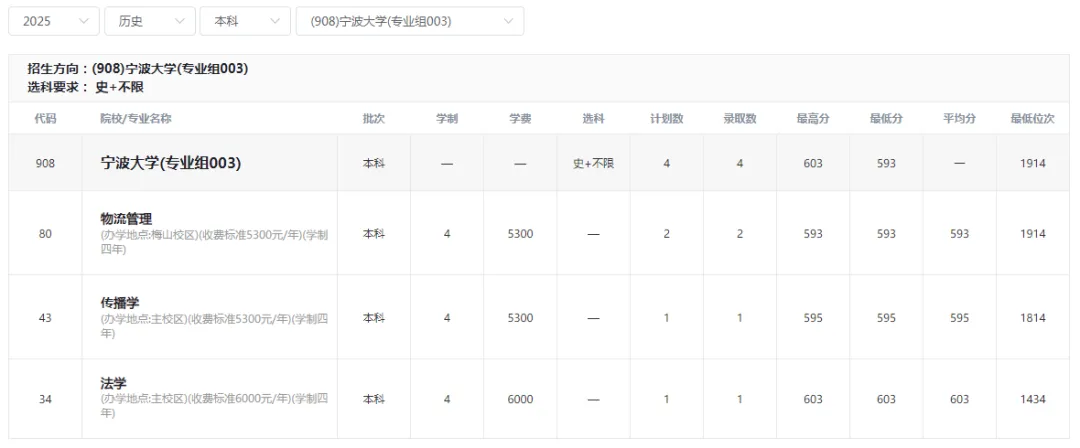
Task: Click the 平均分 column header
Action: click(959, 119)
